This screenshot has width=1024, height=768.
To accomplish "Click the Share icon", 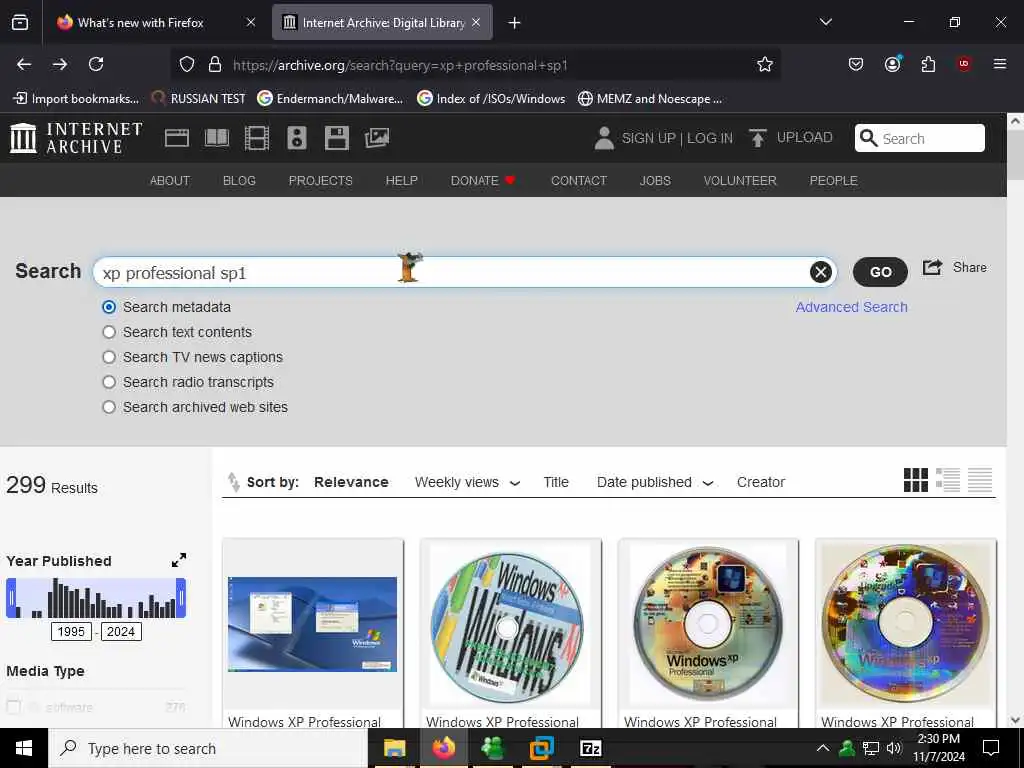I will [x=932, y=267].
